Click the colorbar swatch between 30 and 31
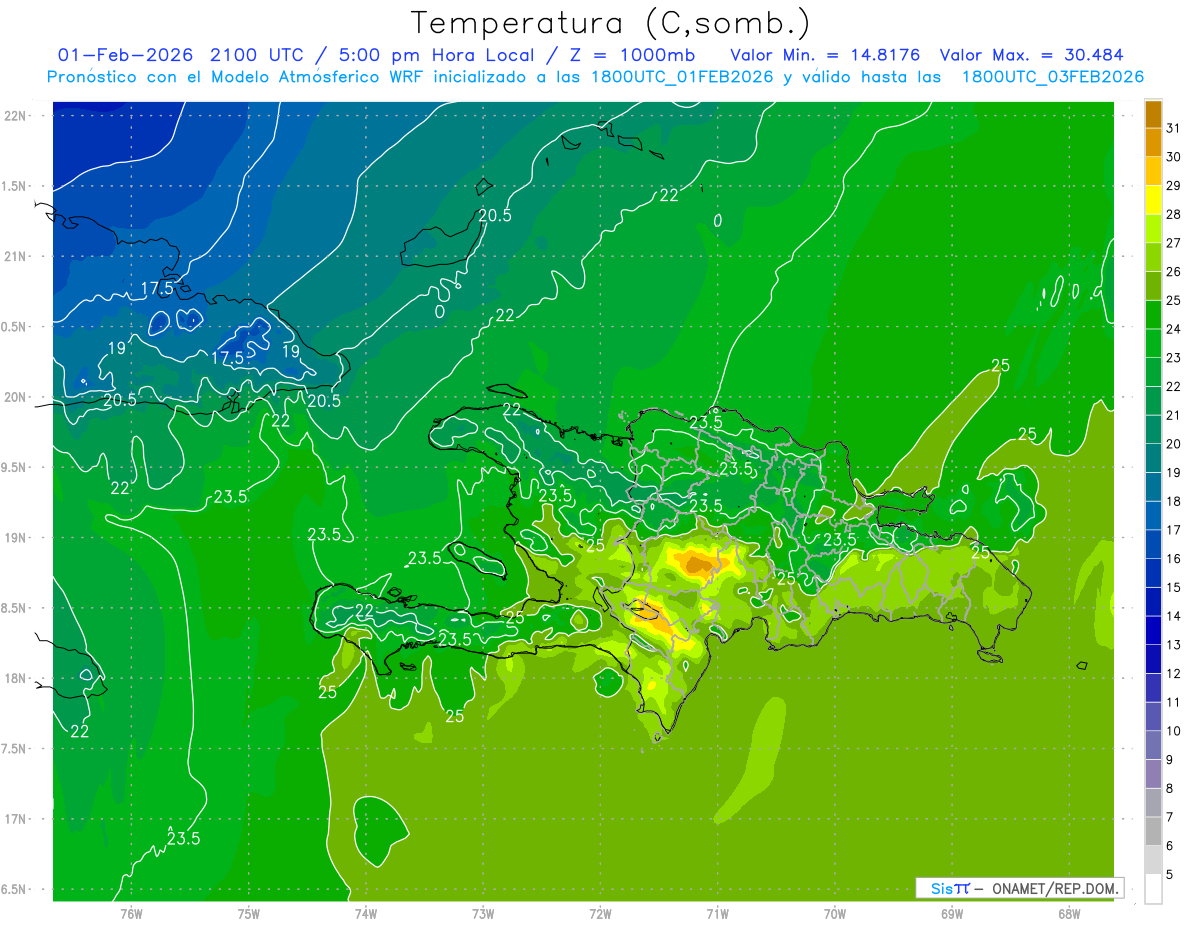1200x927 pixels. 1153,142
